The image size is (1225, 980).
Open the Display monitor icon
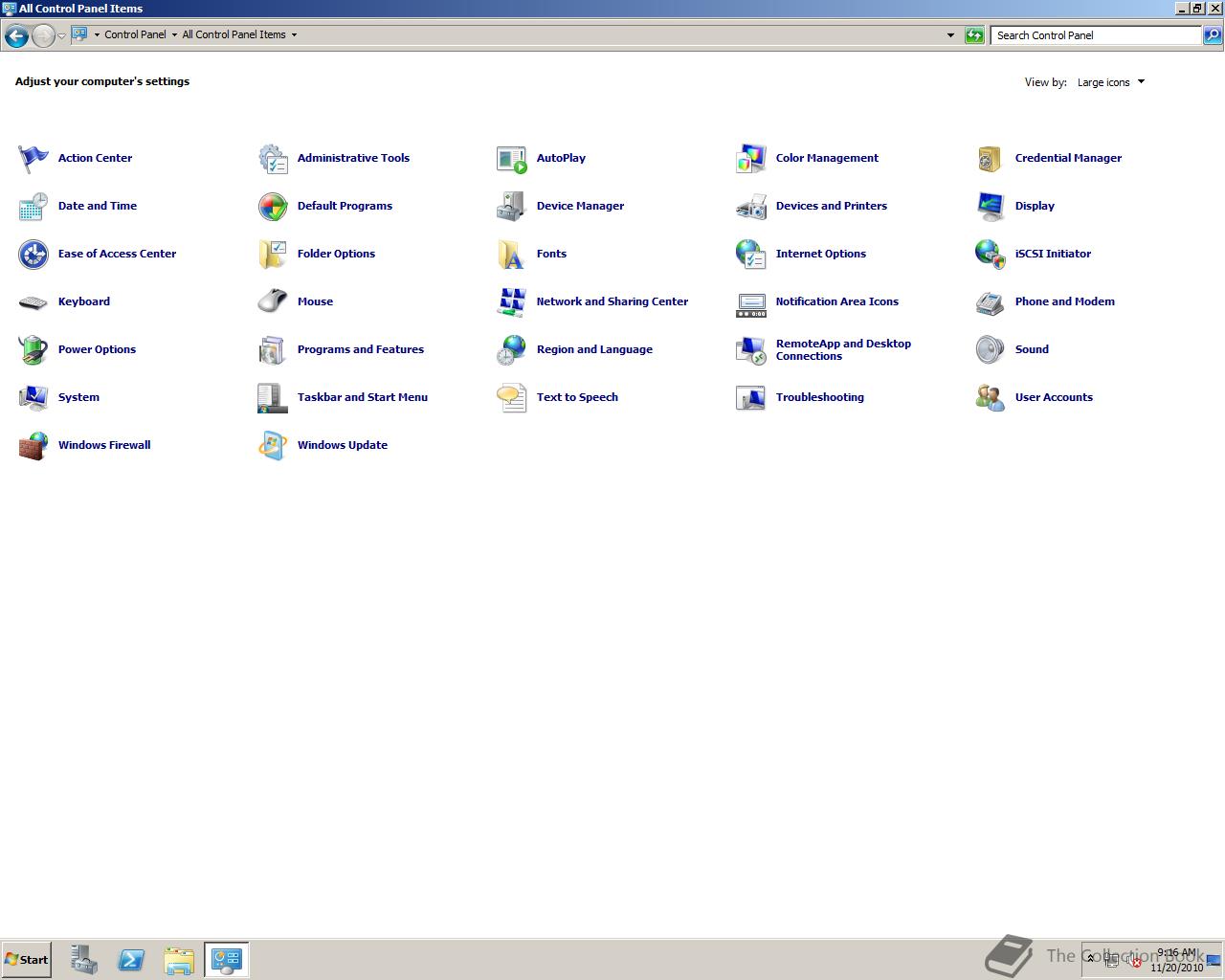pyautogui.click(x=991, y=206)
